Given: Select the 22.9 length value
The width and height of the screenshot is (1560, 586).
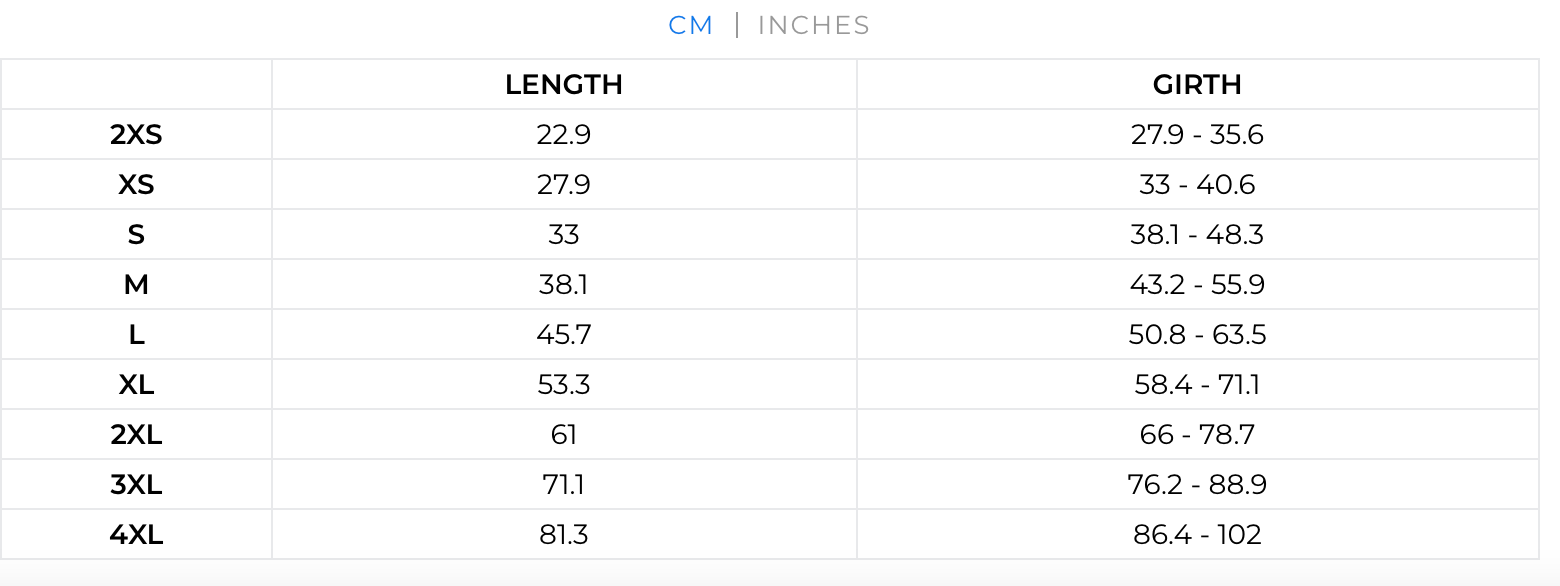Looking at the screenshot, I should [564, 135].
